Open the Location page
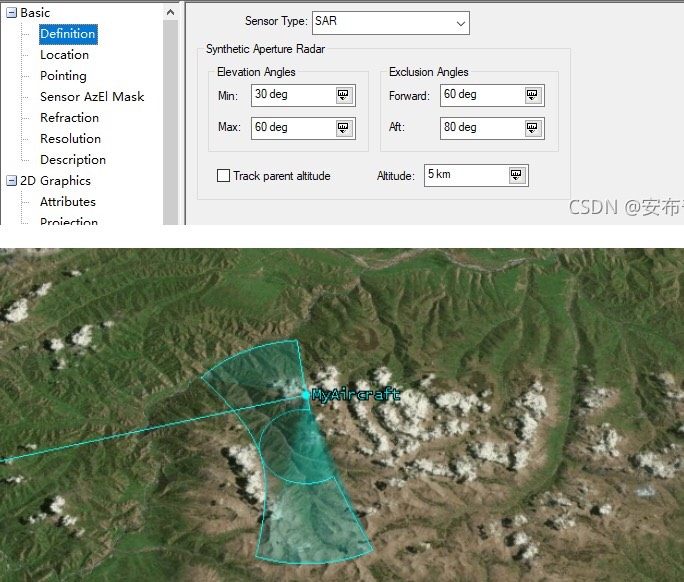This screenshot has width=684, height=582. coord(65,55)
